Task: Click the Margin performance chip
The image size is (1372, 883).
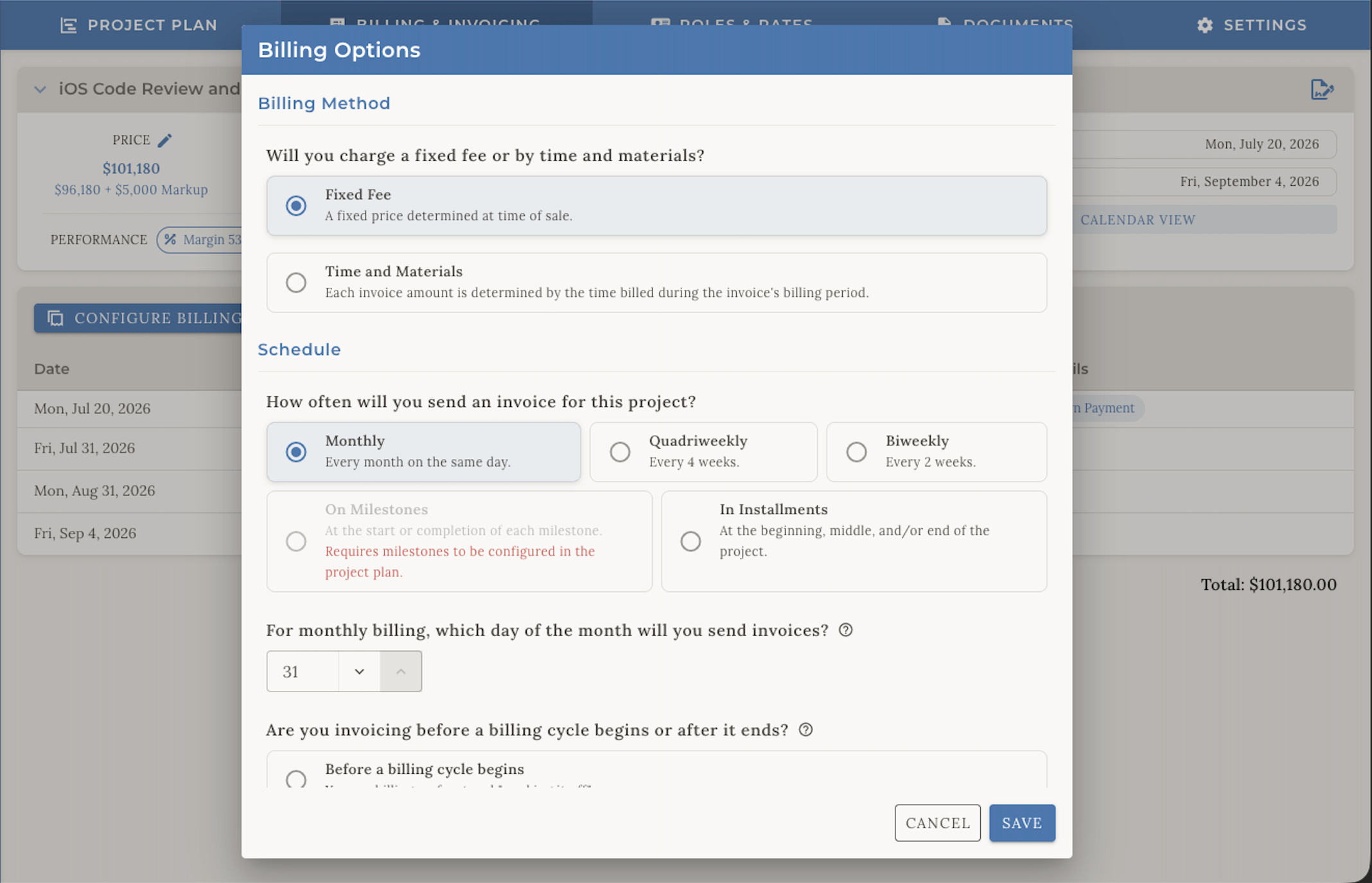Action: 200,240
